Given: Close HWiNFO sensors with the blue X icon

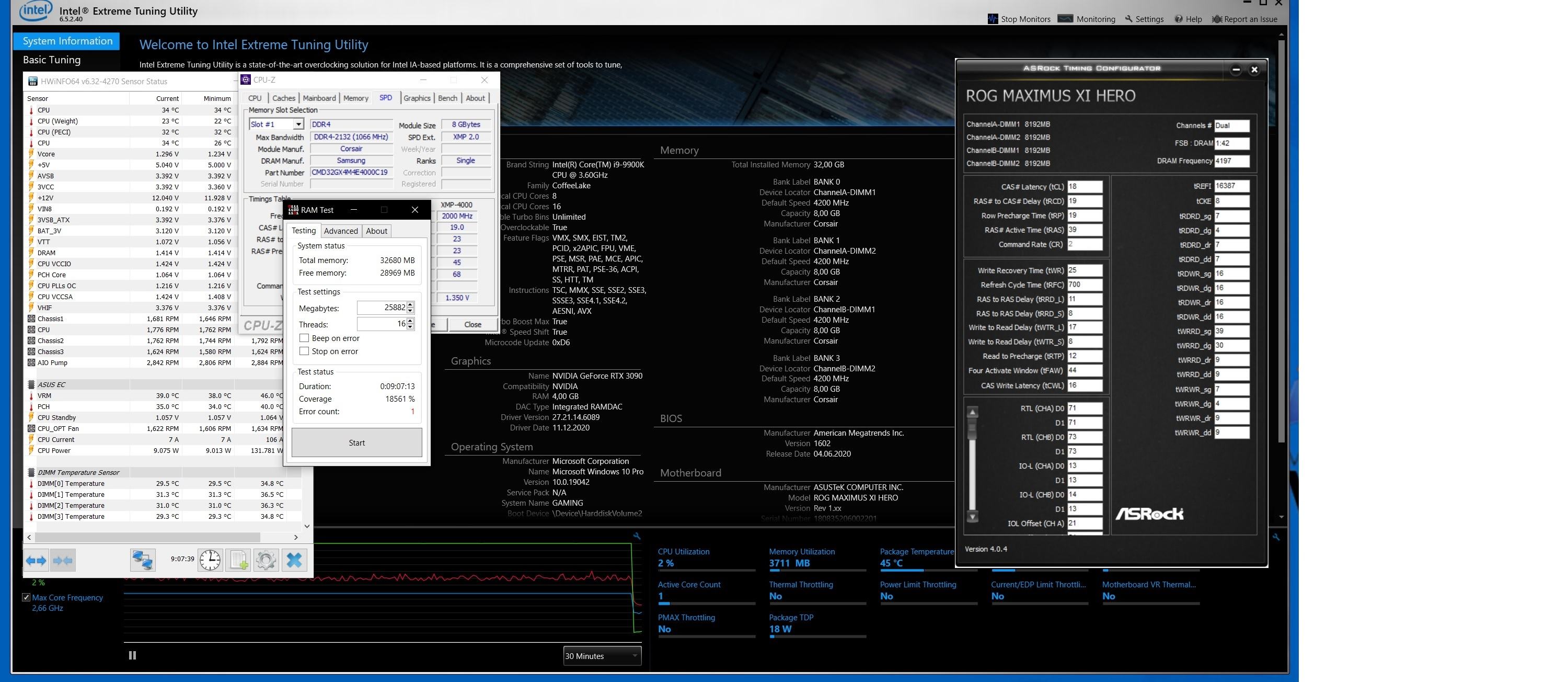Looking at the screenshot, I should pyautogui.click(x=294, y=560).
